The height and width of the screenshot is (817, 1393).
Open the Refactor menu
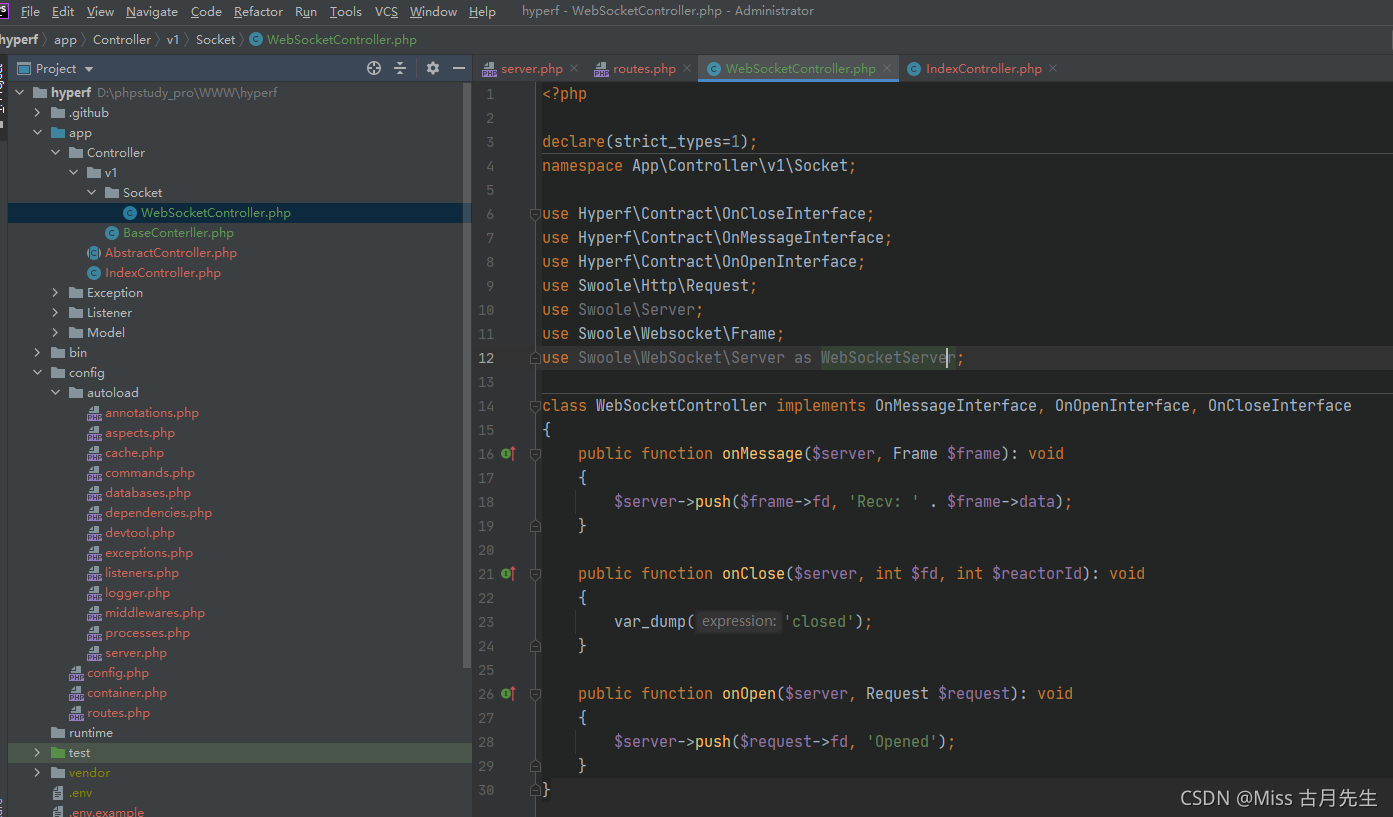258,11
